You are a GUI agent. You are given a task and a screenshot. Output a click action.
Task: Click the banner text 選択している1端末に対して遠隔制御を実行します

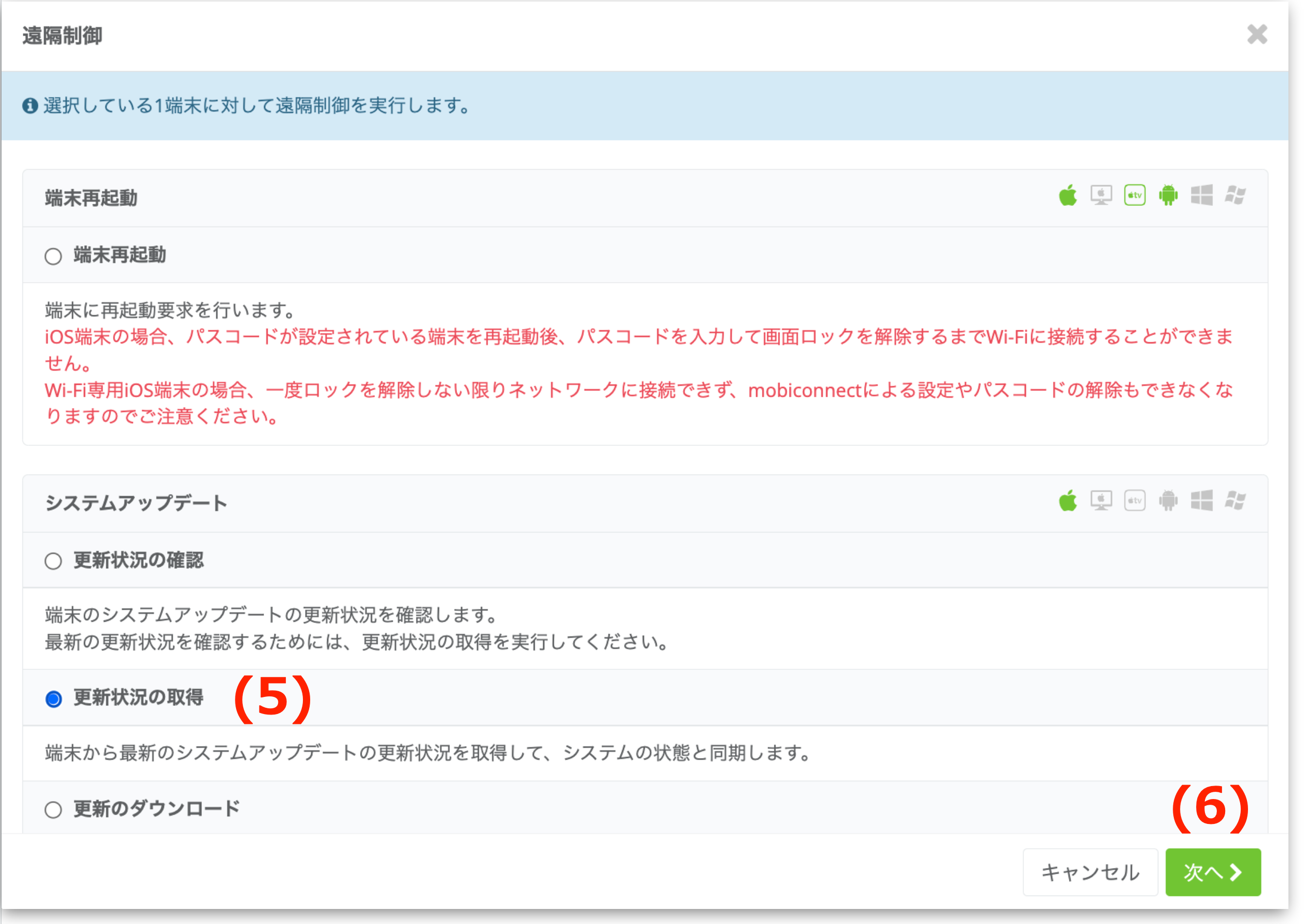click(257, 105)
